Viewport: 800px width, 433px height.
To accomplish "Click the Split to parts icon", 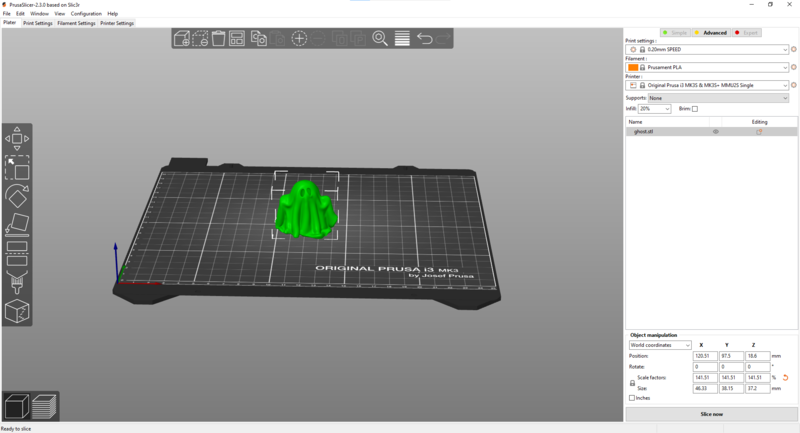I will coord(358,39).
